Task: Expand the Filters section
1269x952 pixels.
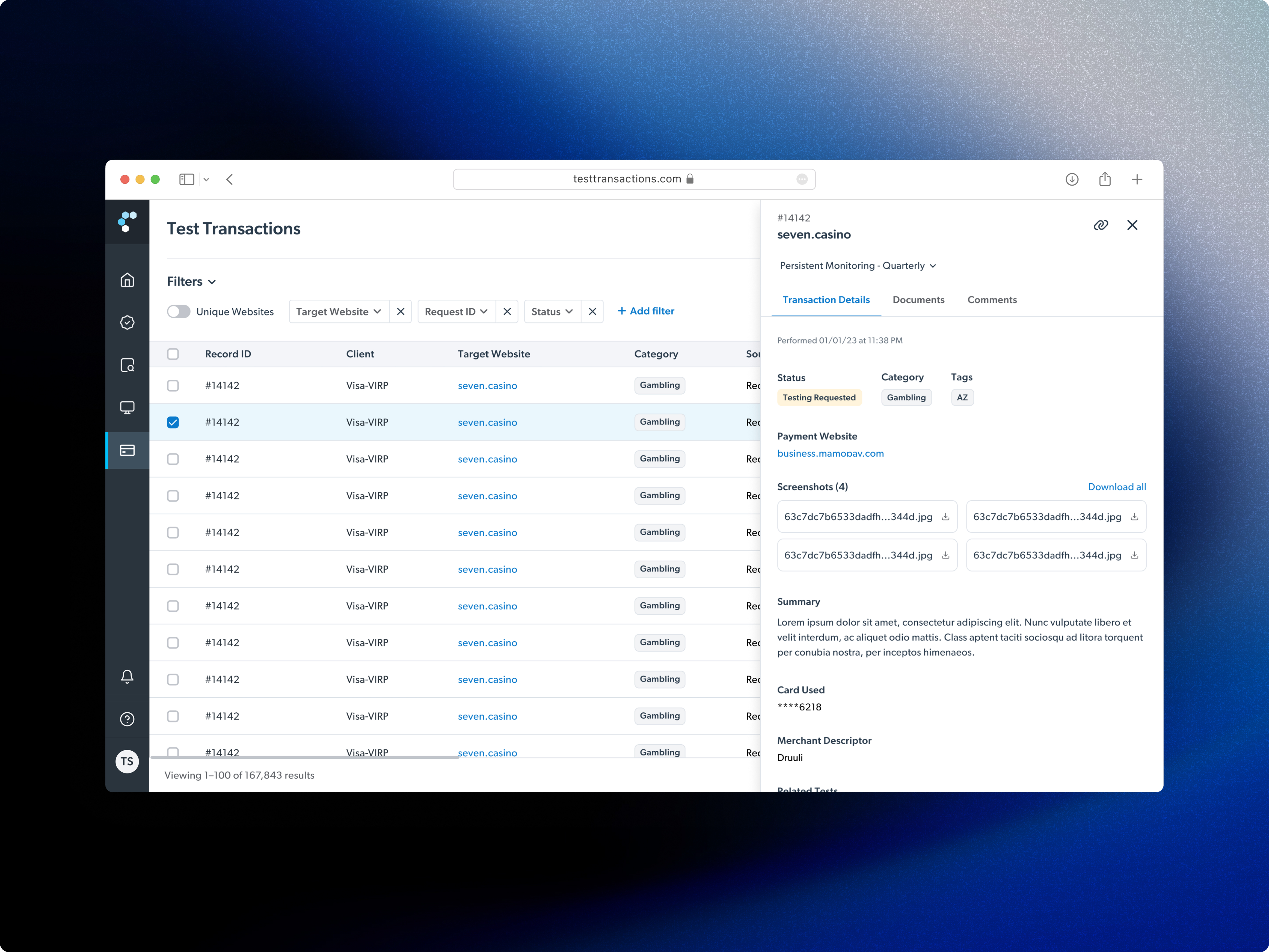Action: pos(192,282)
